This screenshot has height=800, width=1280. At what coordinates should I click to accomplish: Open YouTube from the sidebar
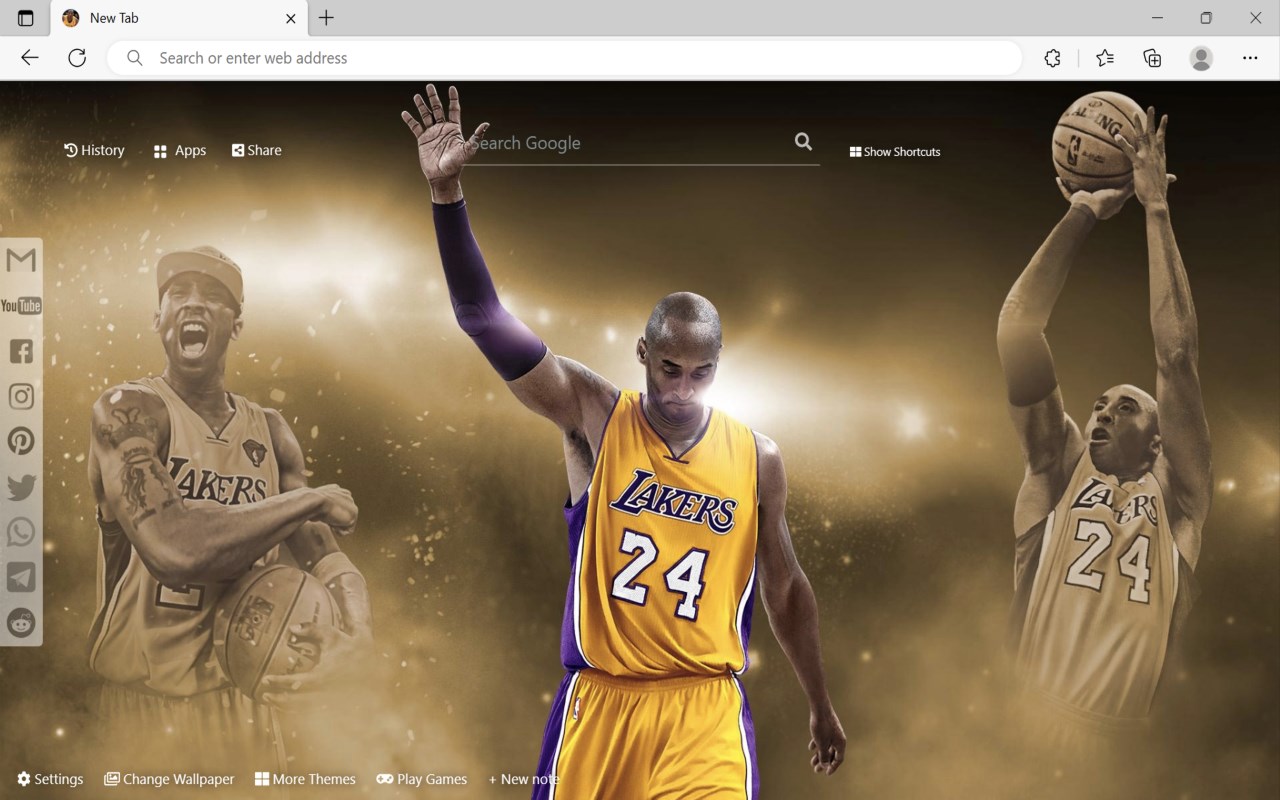21,305
